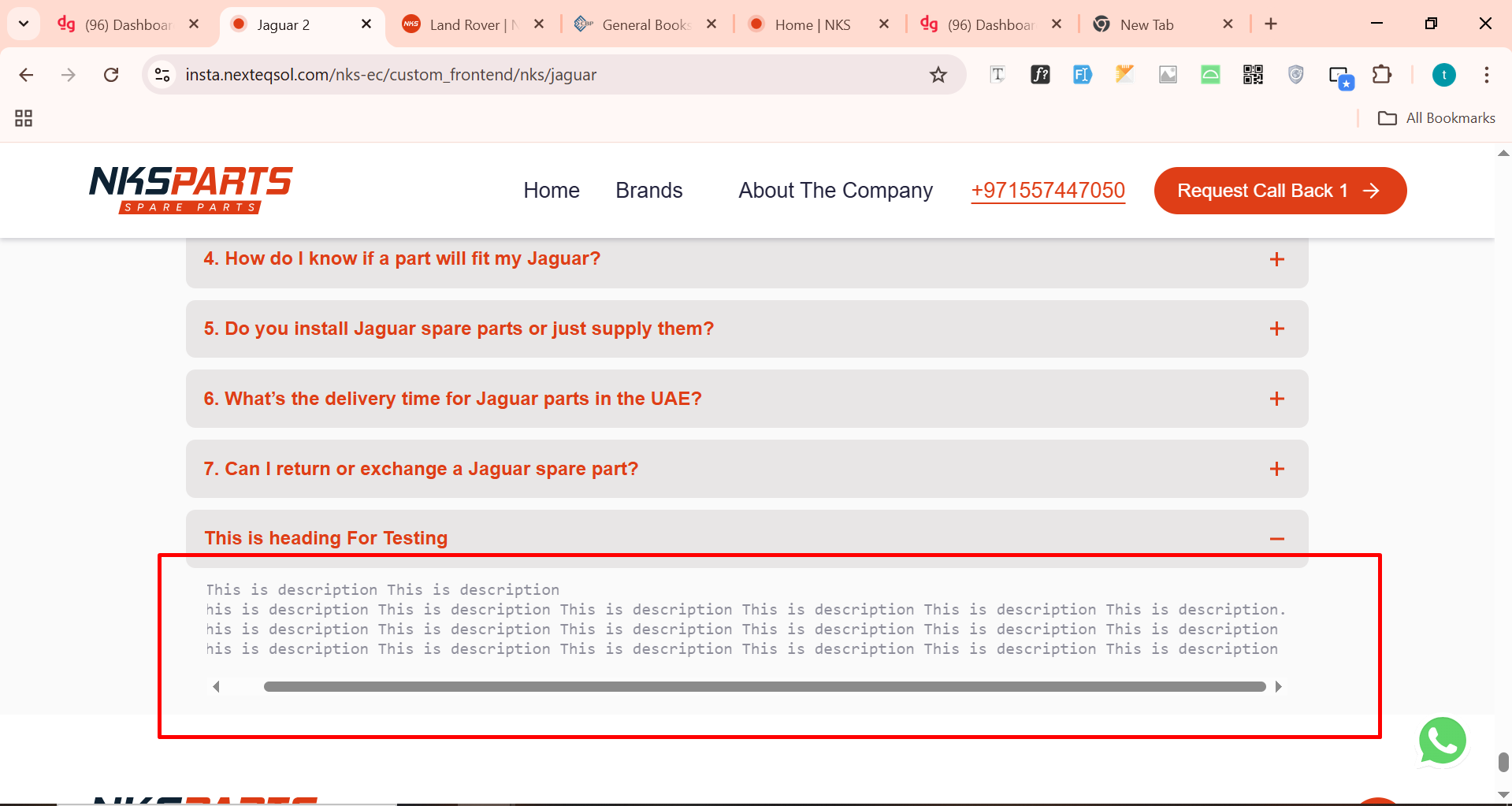
Task: Click the NKS Parts logo
Action: click(191, 189)
